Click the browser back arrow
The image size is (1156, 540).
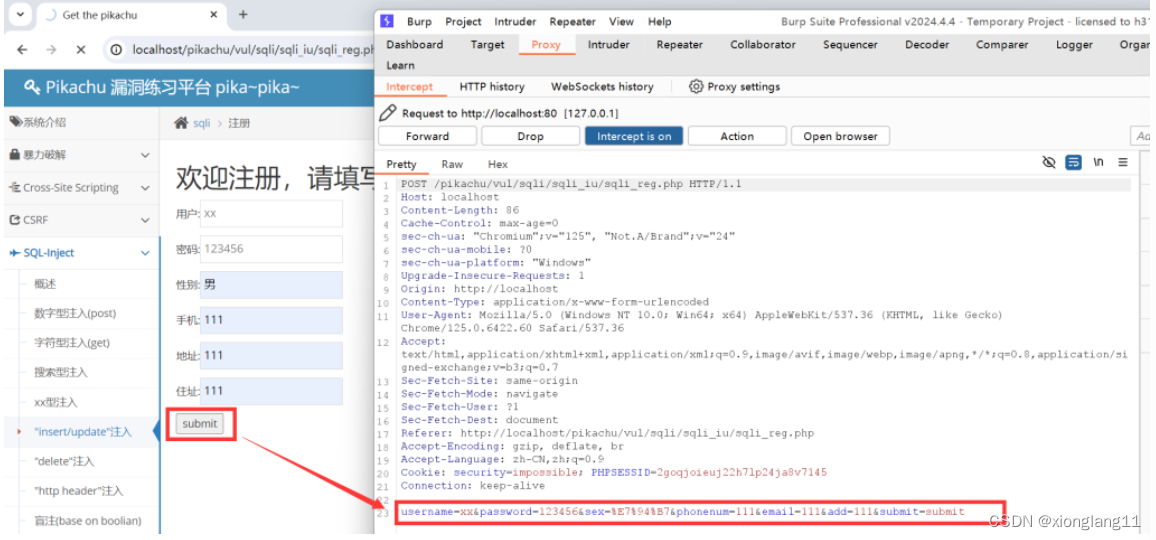[22, 49]
